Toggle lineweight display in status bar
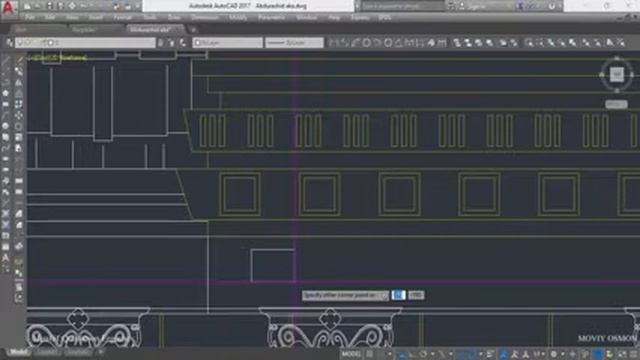 pyautogui.click(x=491, y=354)
